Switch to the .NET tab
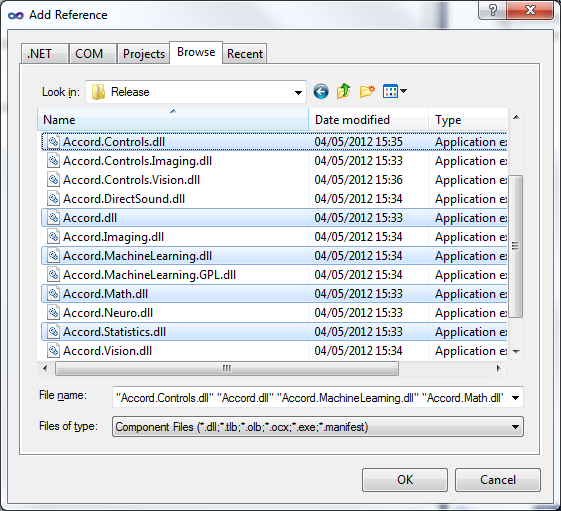The width and height of the screenshot is (561, 511). pyautogui.click(x=45, y=54)
